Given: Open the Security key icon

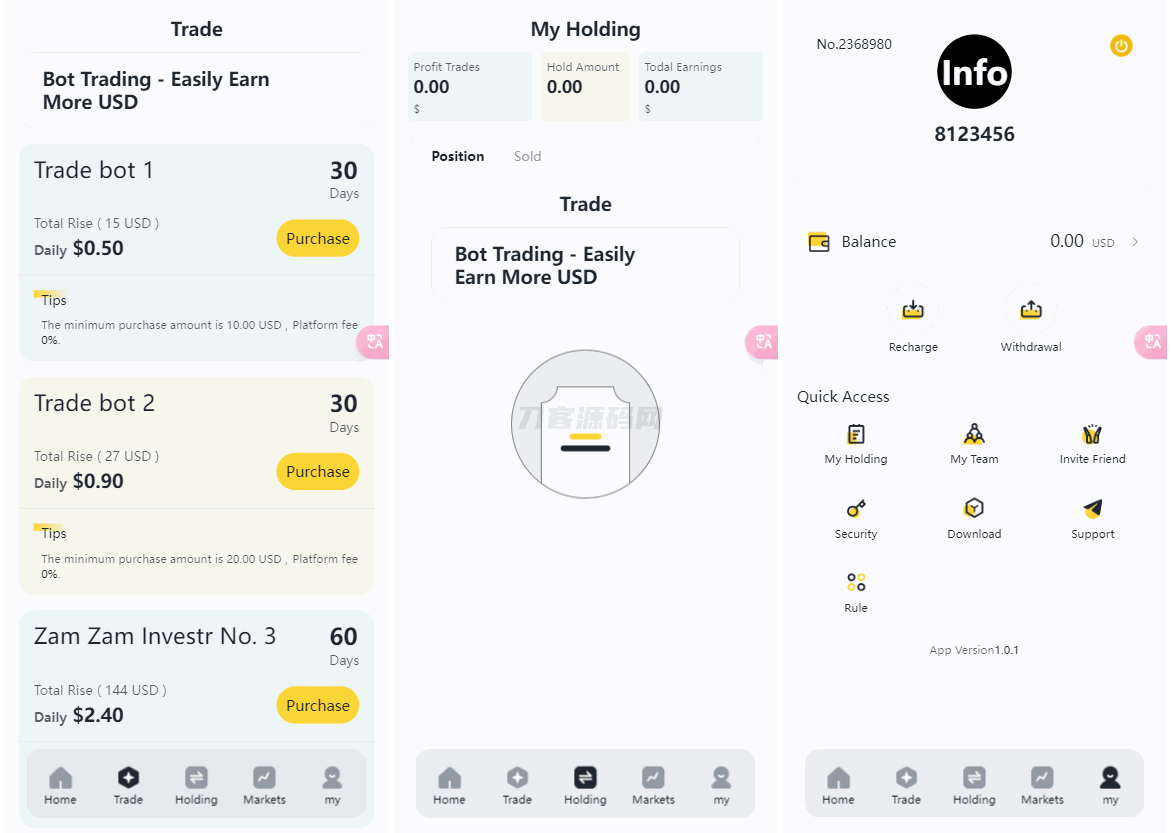Looking at the screenshot, I should pyautogui.click(x=856, y=509).
